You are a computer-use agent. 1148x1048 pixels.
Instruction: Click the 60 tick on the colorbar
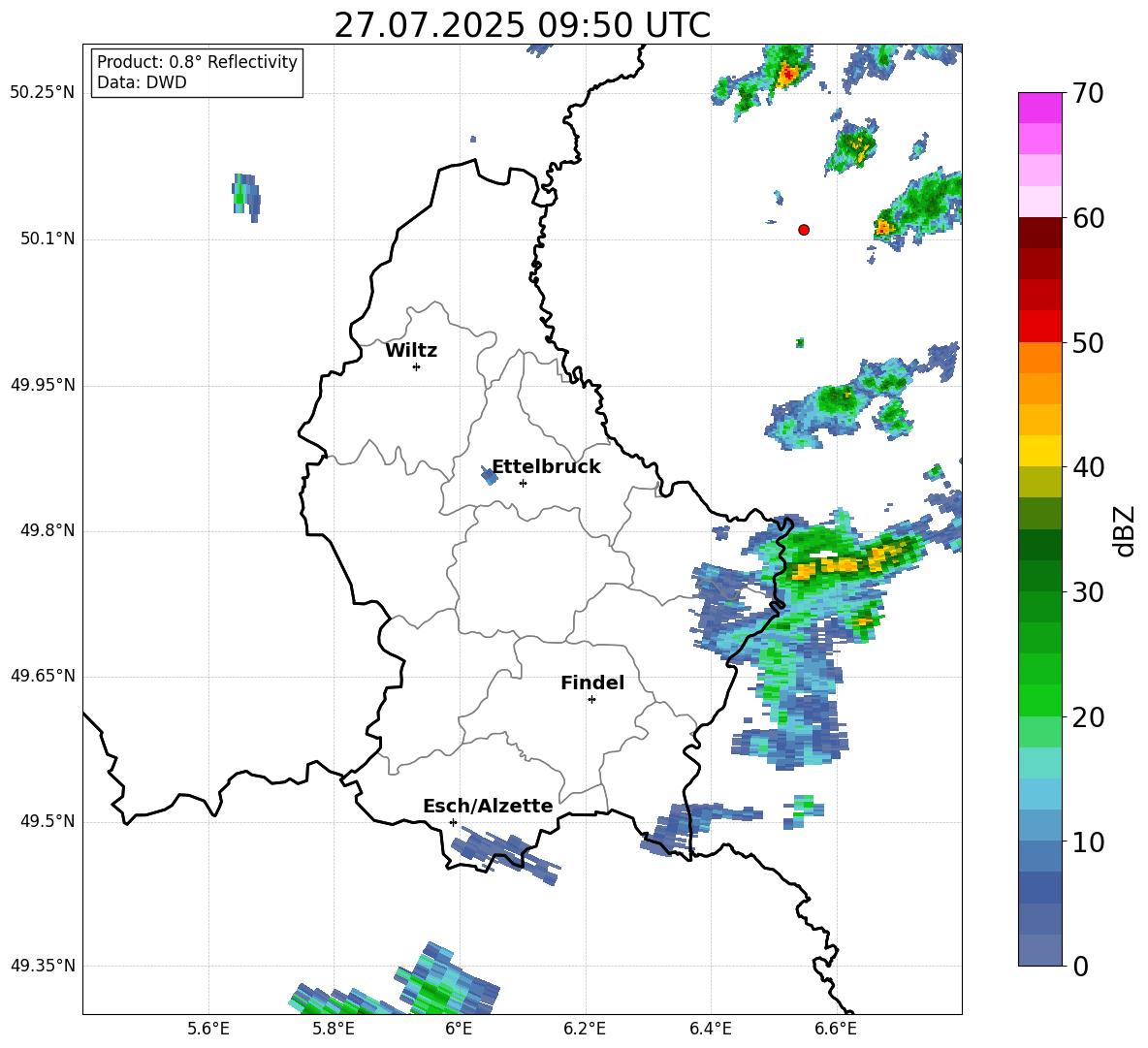1088,217
